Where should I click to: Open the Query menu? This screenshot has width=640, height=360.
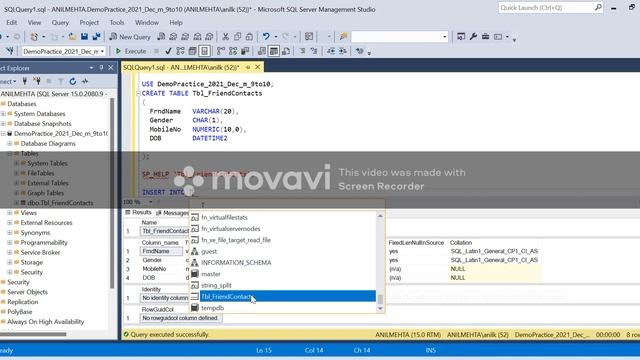(x=60, y=22)
